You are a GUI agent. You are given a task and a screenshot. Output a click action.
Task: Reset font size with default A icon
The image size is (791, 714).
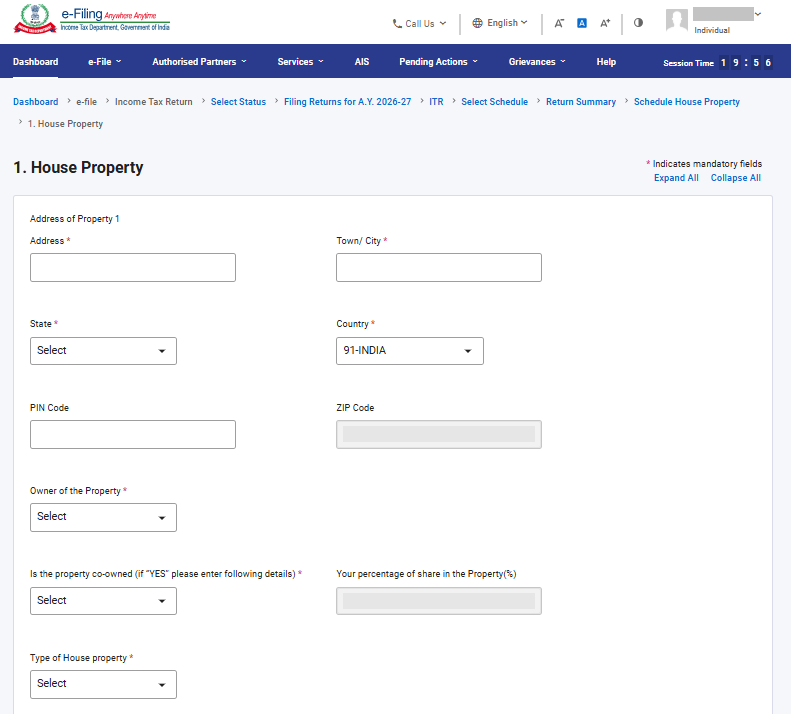pyautogui.click(x=582, y=23)
